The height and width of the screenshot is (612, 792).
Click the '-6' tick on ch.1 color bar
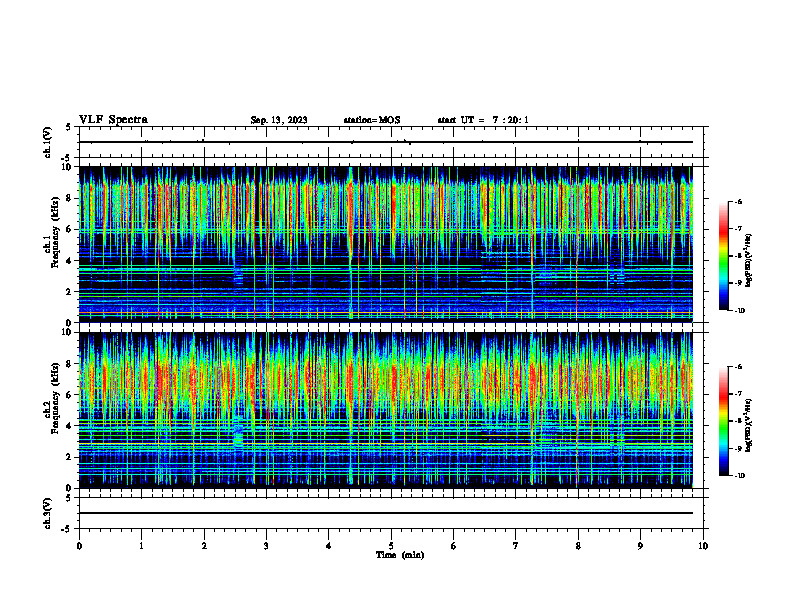[738, 201]
